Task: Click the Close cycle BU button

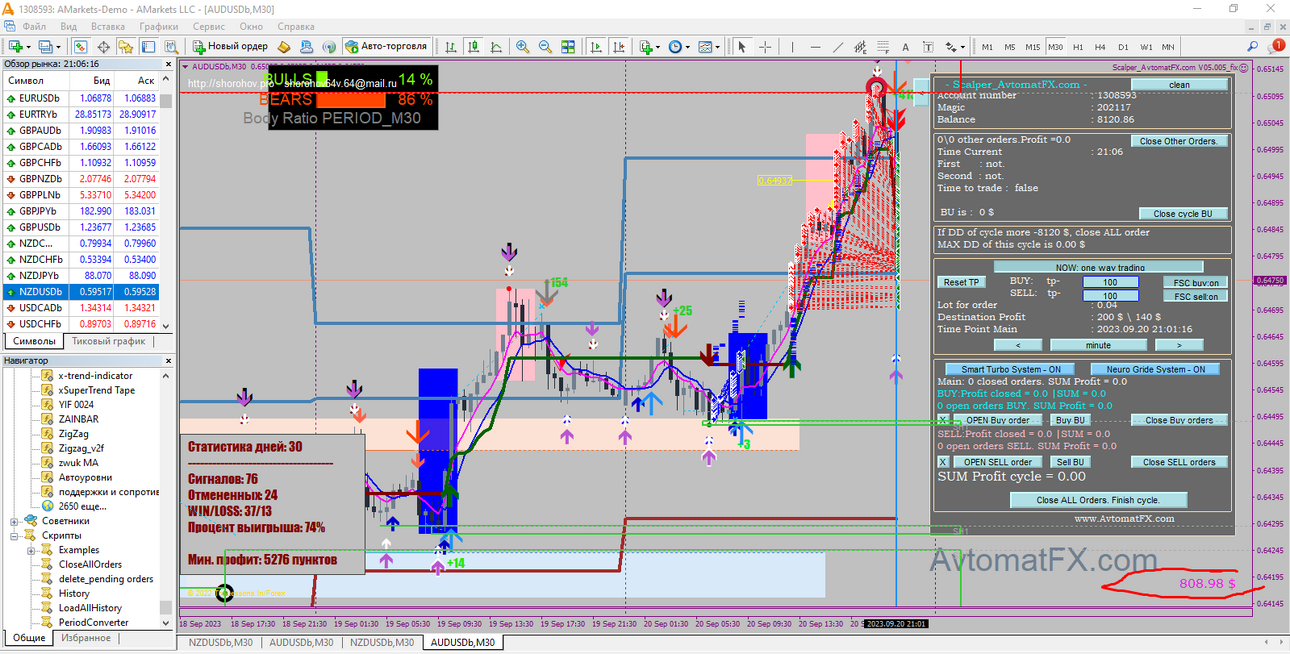Action: pyautogui.click(x=1182, y=213)
